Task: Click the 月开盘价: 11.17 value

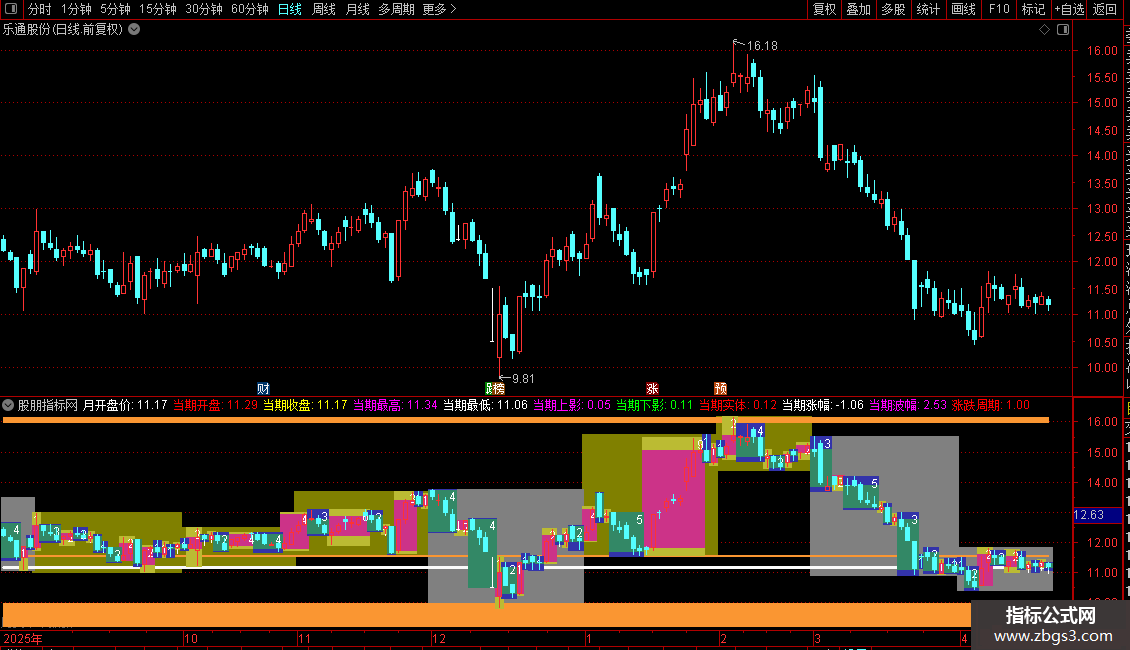Action: (x=125, y=405)
